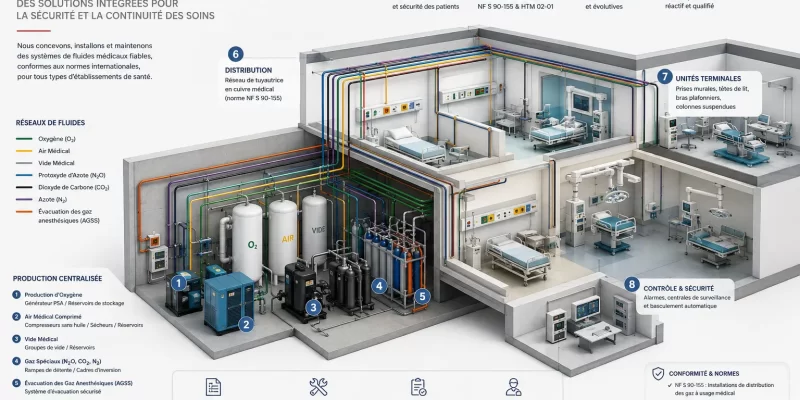Click the Protoxyde d'Azote (N2O) legend label
This screenshot has height=400, width=800.
click(x=71, y=175)
